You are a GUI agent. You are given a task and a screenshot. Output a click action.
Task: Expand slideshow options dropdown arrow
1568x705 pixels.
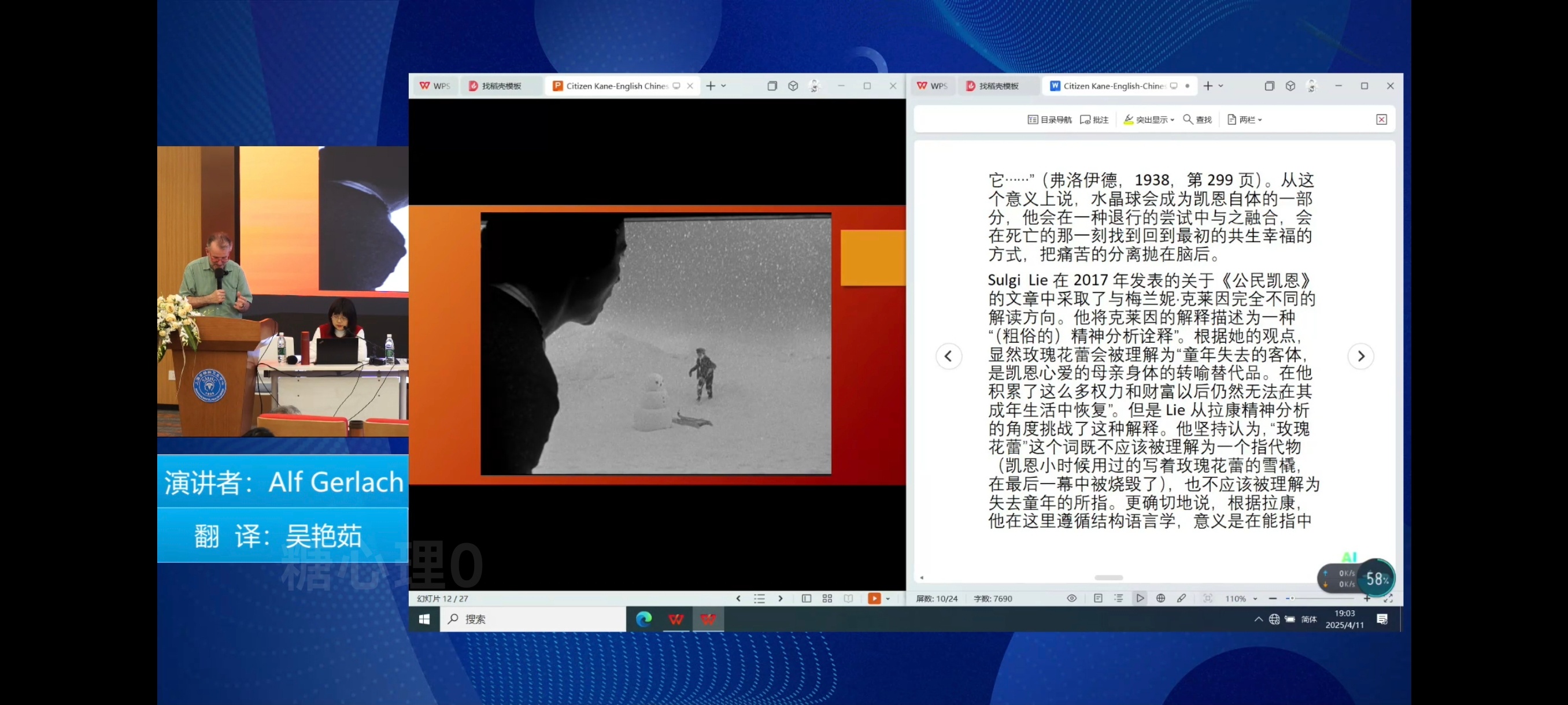point(888,599)
